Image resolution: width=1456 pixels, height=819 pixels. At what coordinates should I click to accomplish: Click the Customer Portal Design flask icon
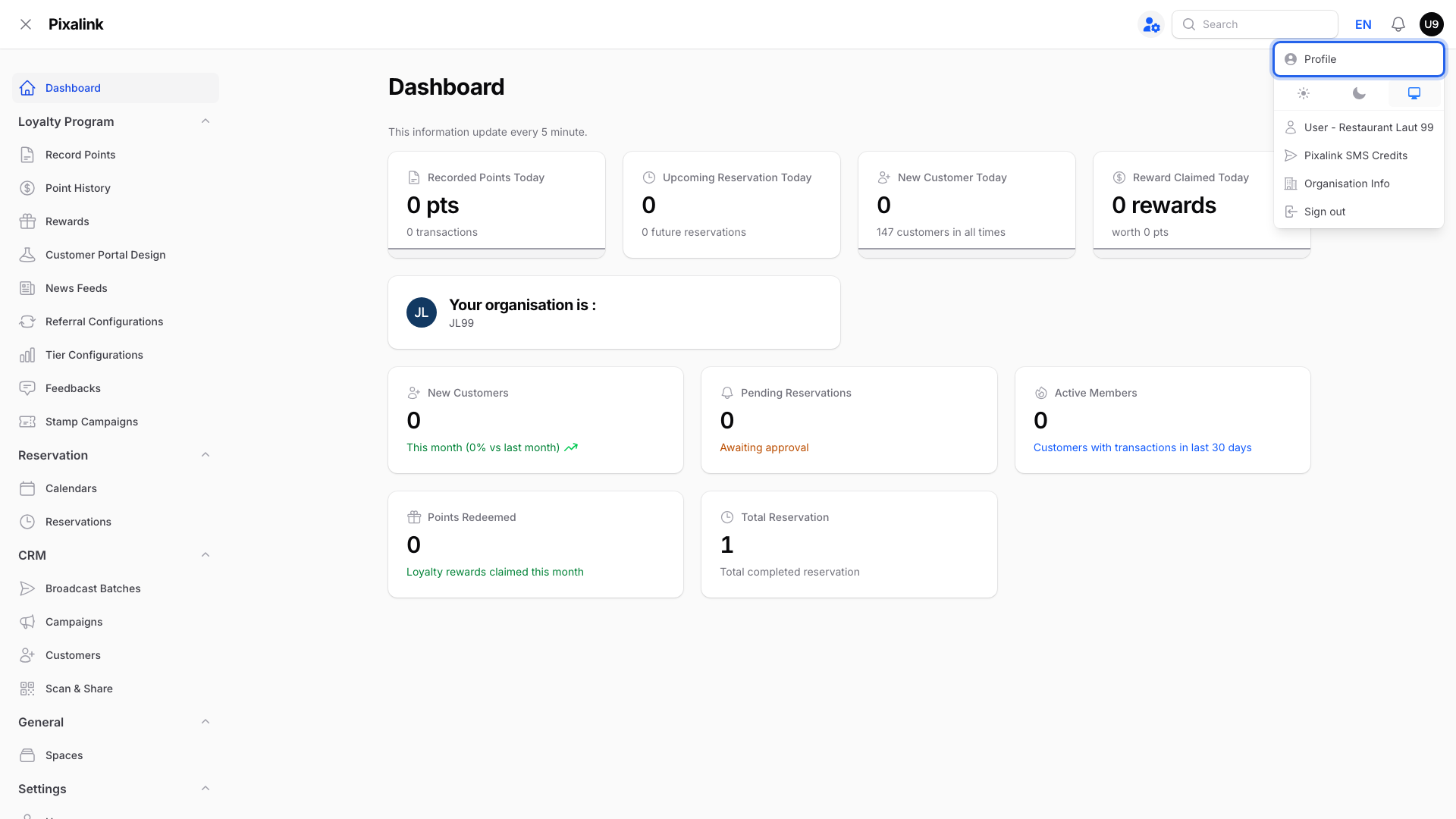27,255
